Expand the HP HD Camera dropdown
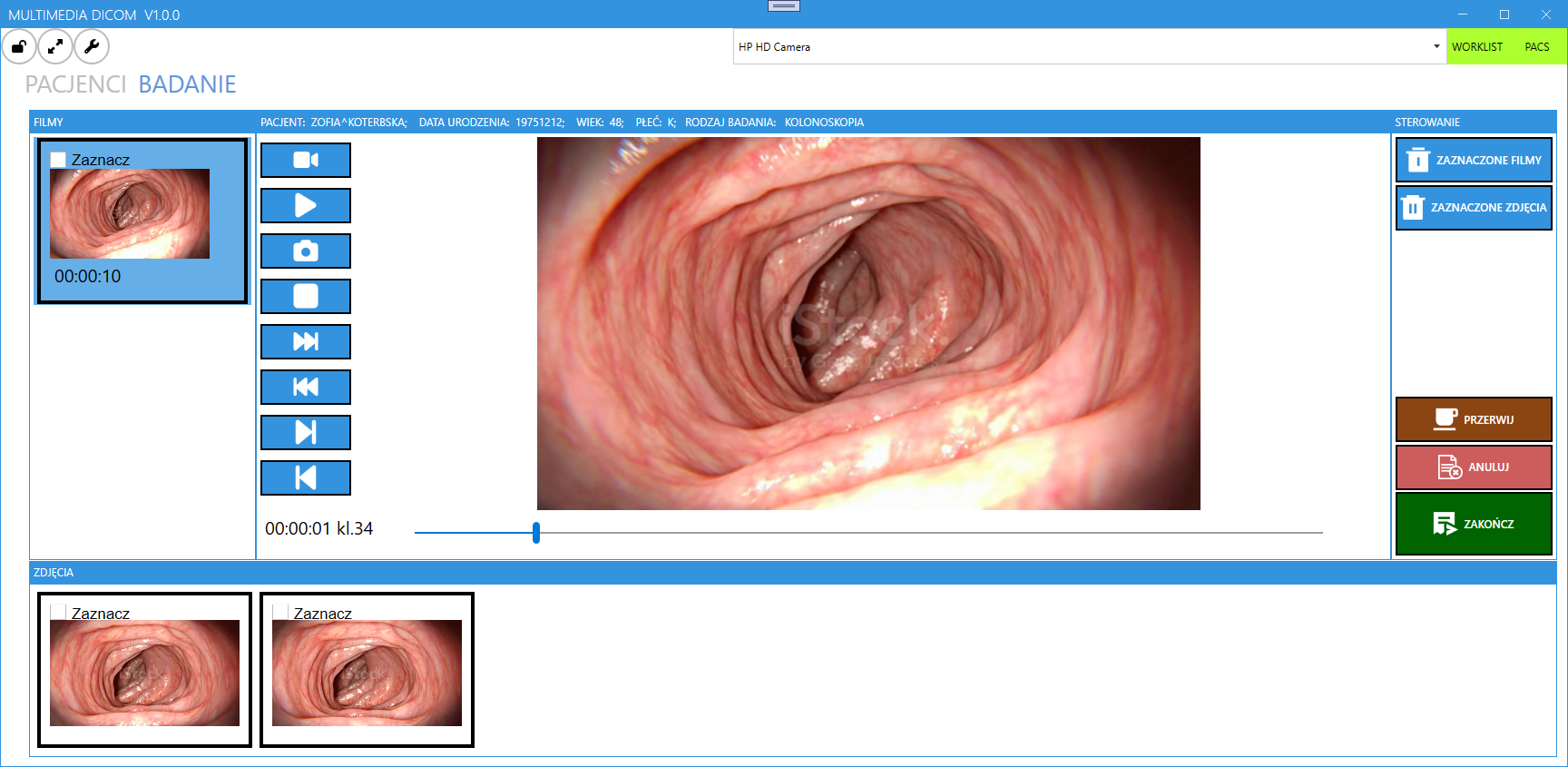 coord(1436,46)
